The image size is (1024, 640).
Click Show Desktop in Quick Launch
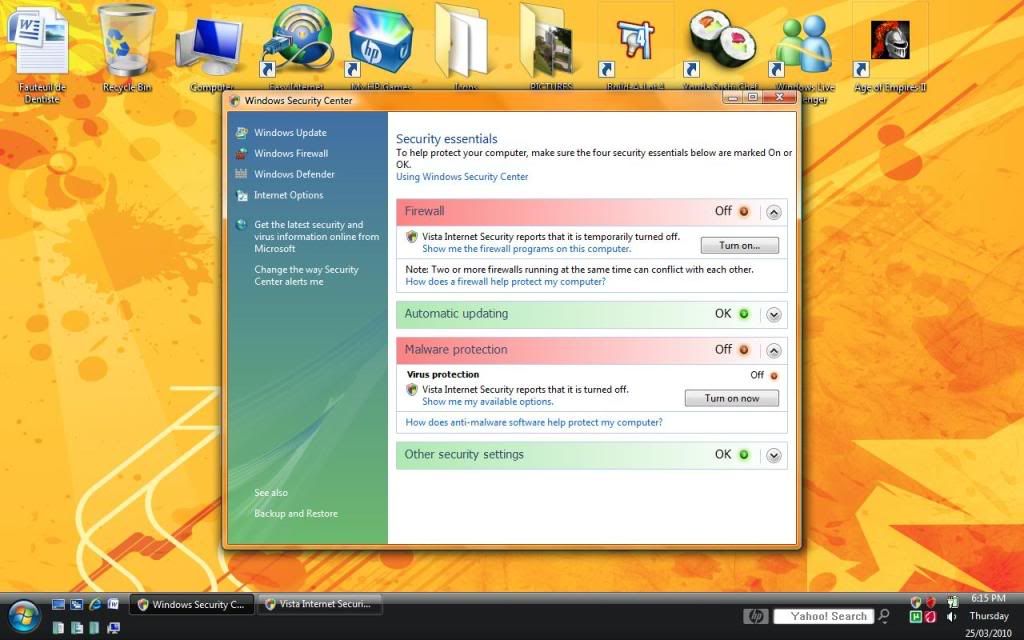click(x=58, y=605)
